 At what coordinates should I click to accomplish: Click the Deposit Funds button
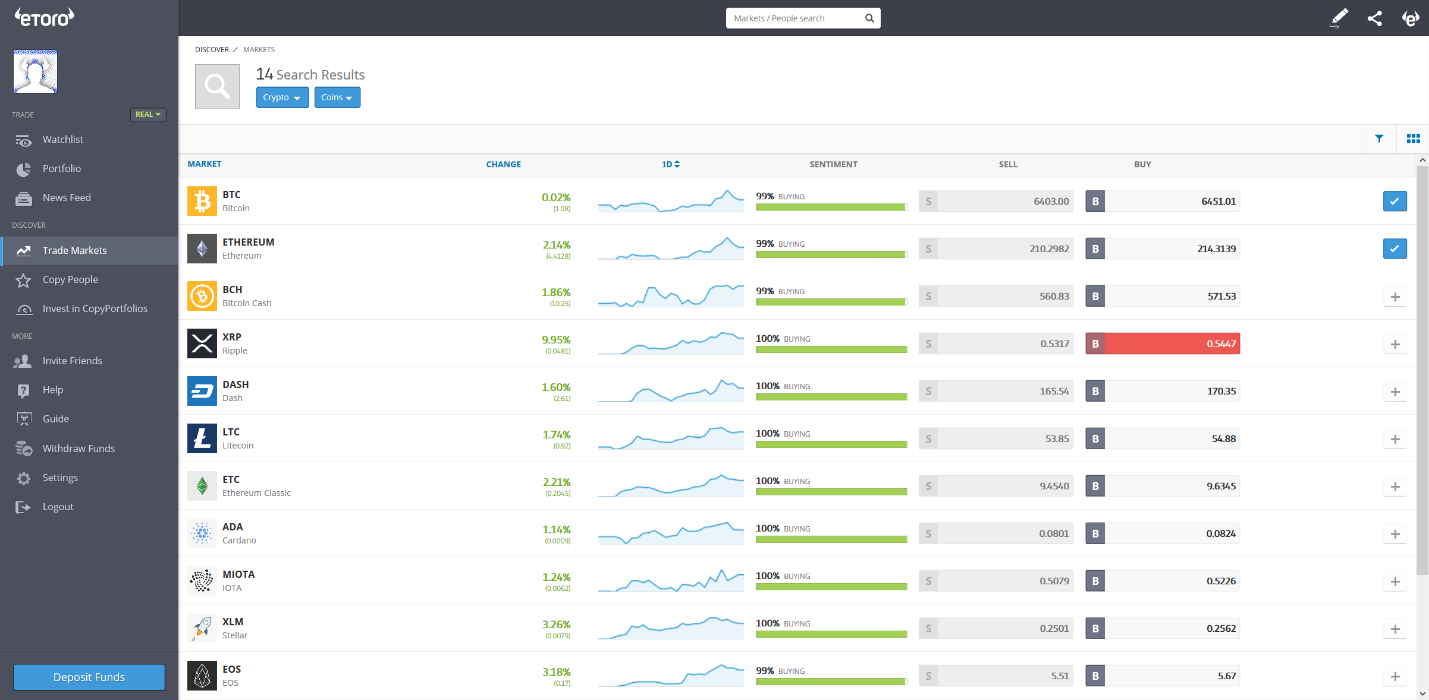point(89,677)
